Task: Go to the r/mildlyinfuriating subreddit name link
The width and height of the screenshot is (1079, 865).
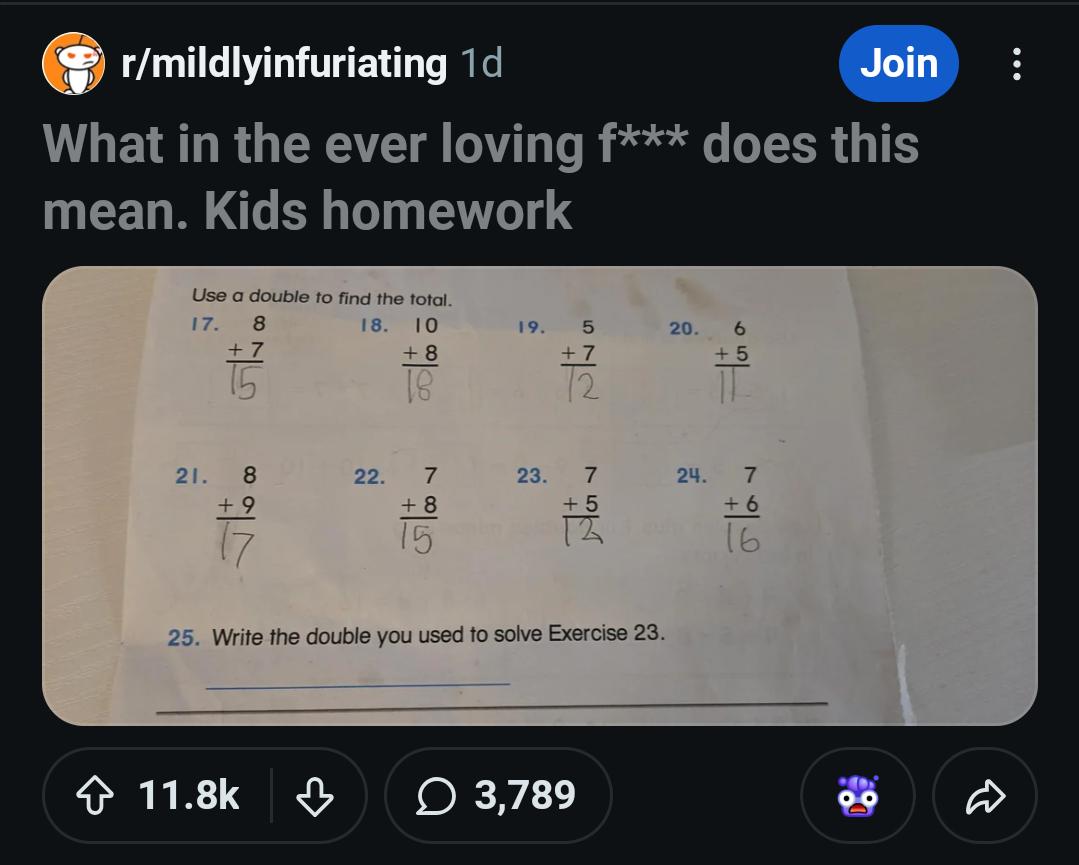Action: 283,64
